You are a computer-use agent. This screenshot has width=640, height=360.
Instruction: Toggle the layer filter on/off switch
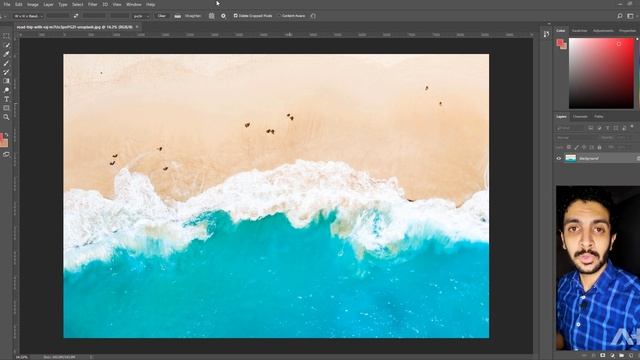632,127
